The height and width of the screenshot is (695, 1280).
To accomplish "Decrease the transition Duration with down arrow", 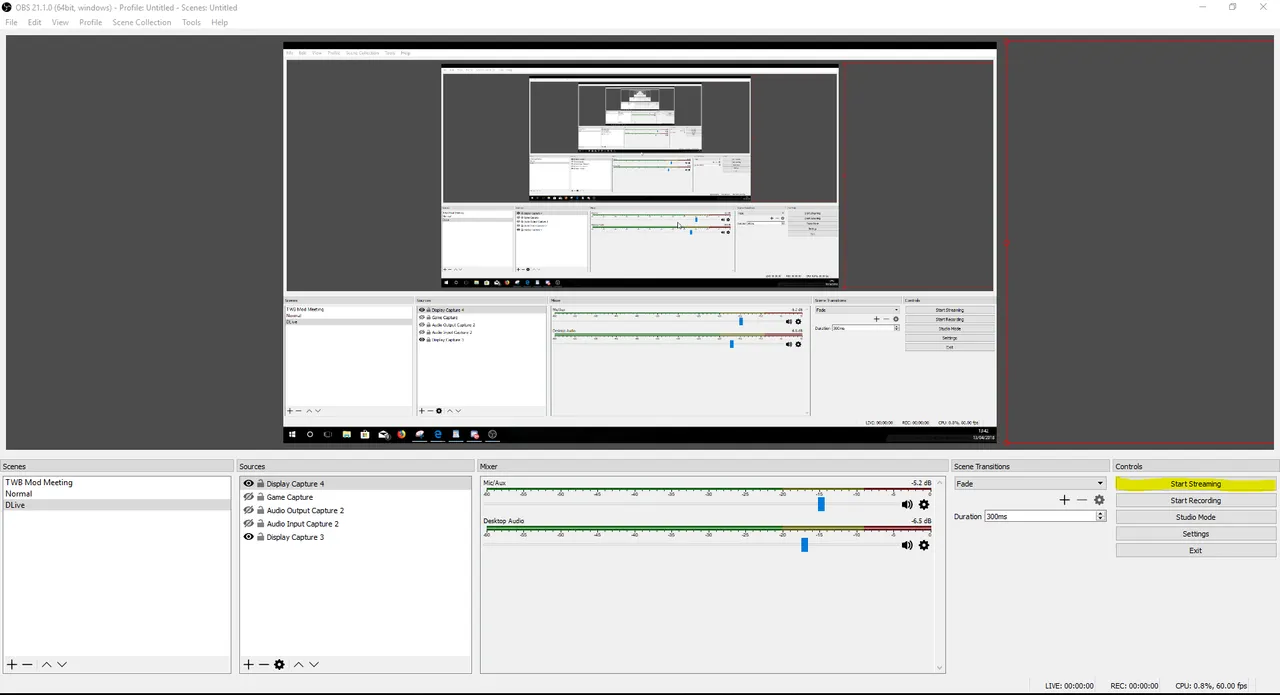I will (x=1100, y=519).
